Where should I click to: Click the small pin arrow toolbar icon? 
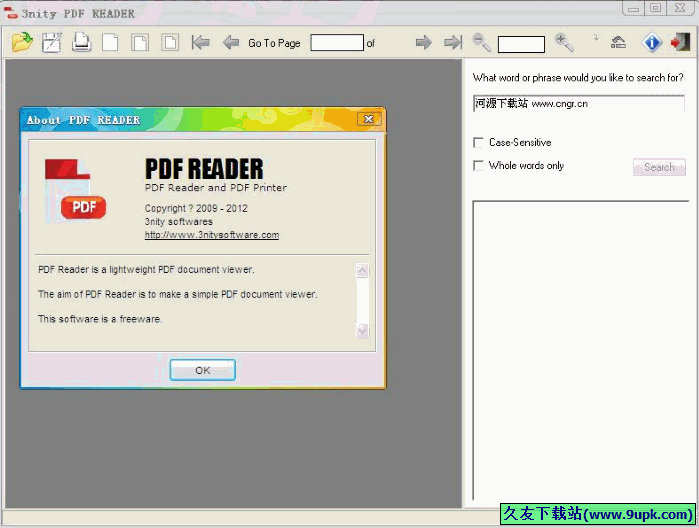[596, 38]
